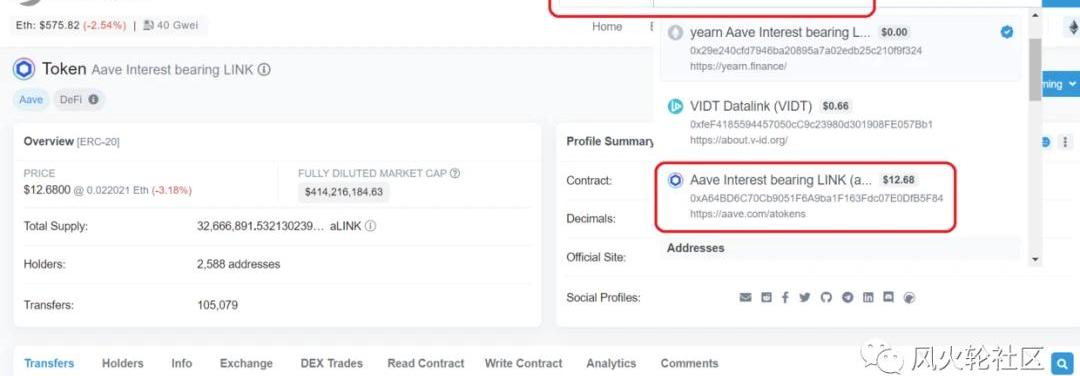Viewport: 1080px width, 376px height.
Task: Open the Discord social profile icon
Action: click(889, 297)
